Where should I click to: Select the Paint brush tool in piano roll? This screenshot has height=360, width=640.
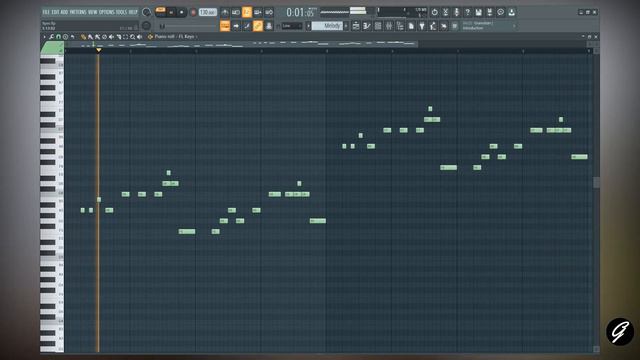tap(90, 37)
